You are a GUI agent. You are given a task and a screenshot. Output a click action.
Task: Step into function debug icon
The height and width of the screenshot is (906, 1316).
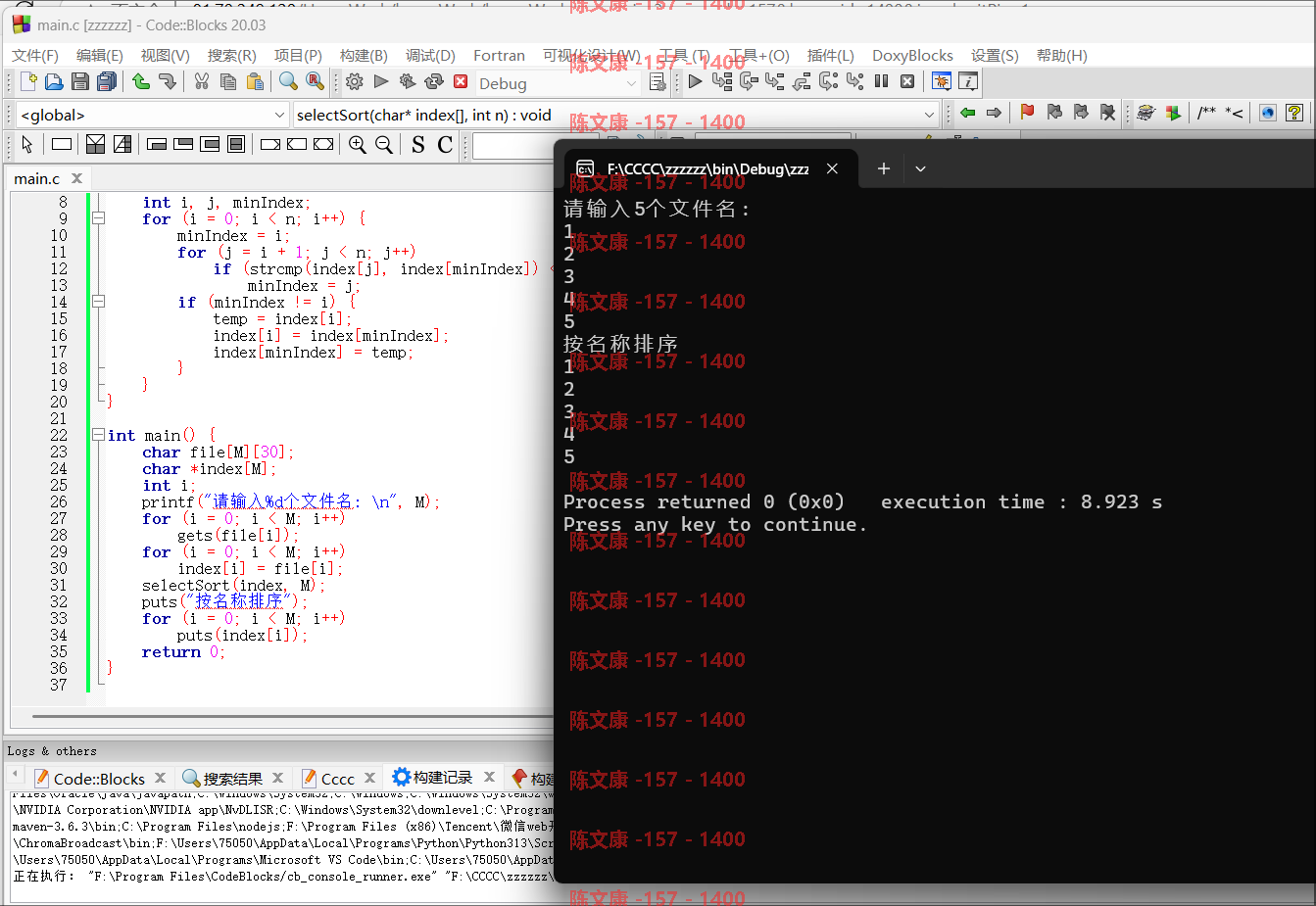[775, 81]
